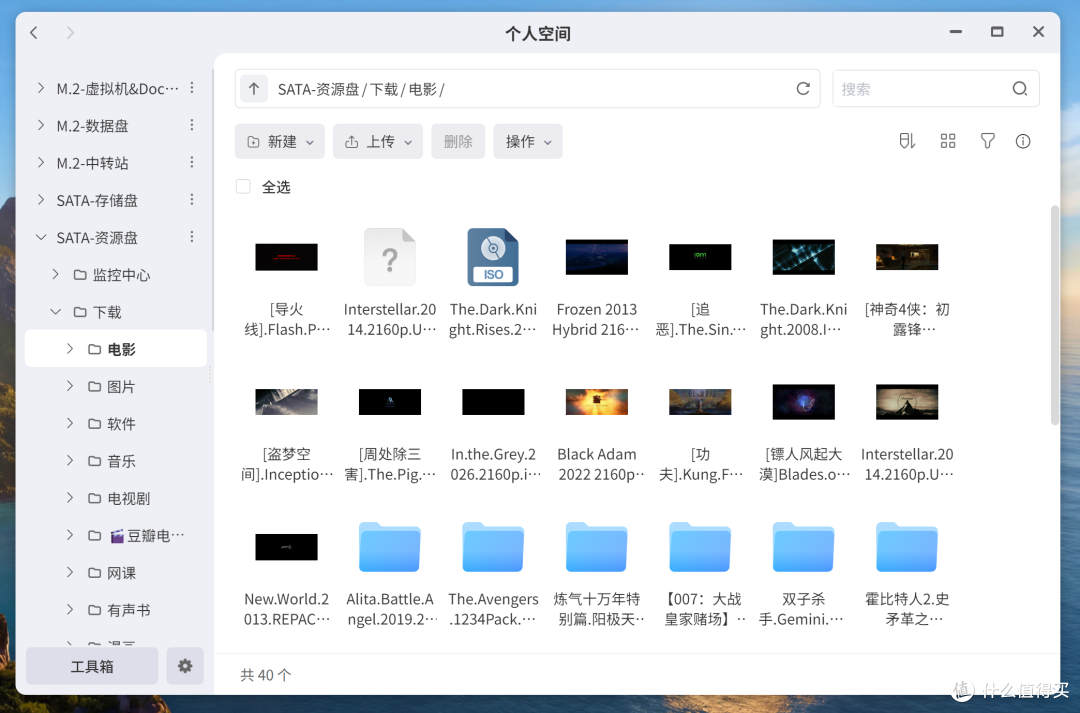Refresh the current folder listing
The width and height of the screenshot is (1080, 713).
(803, 89)
